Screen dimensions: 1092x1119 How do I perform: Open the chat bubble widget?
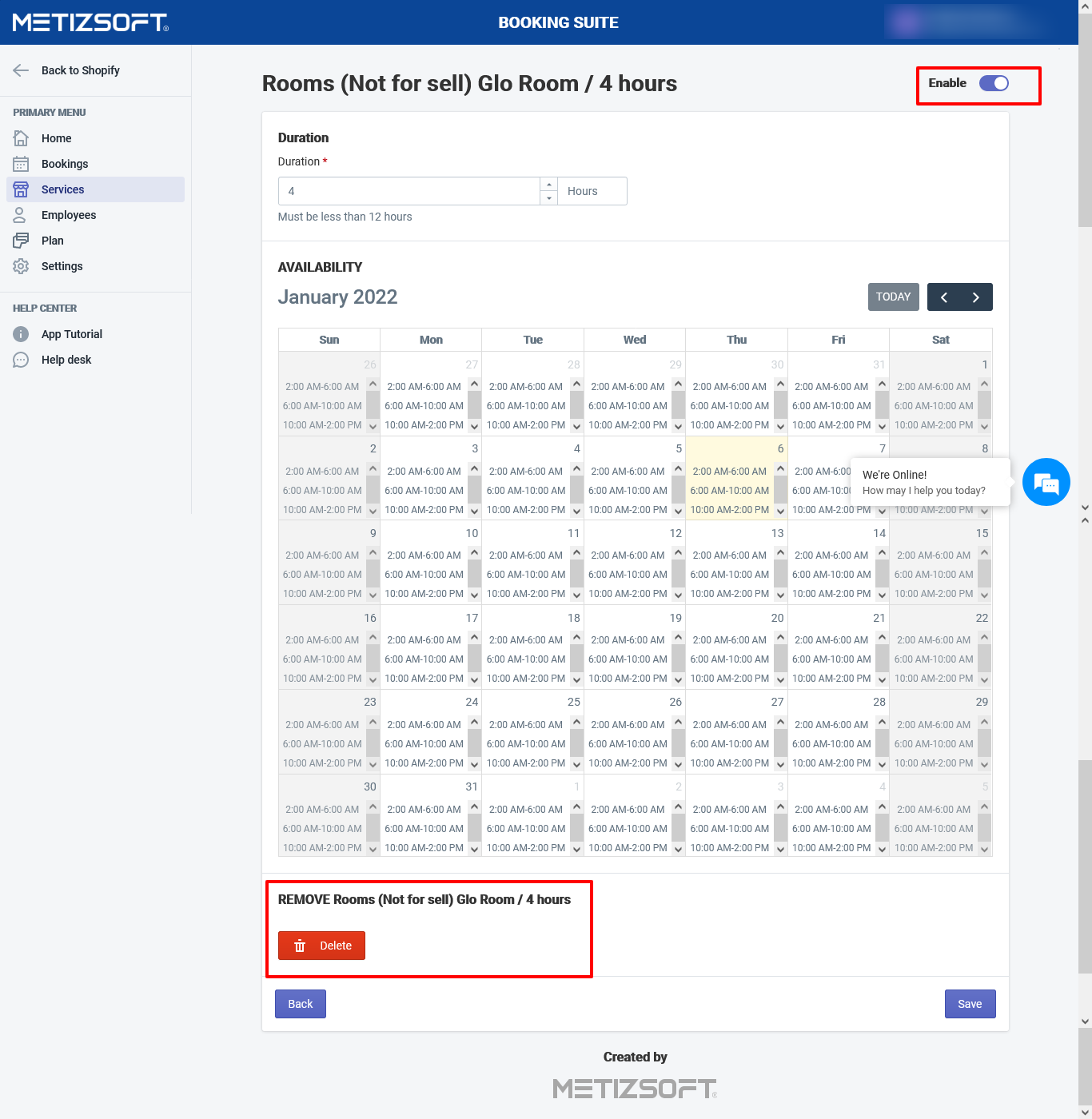pos(1046,482)
